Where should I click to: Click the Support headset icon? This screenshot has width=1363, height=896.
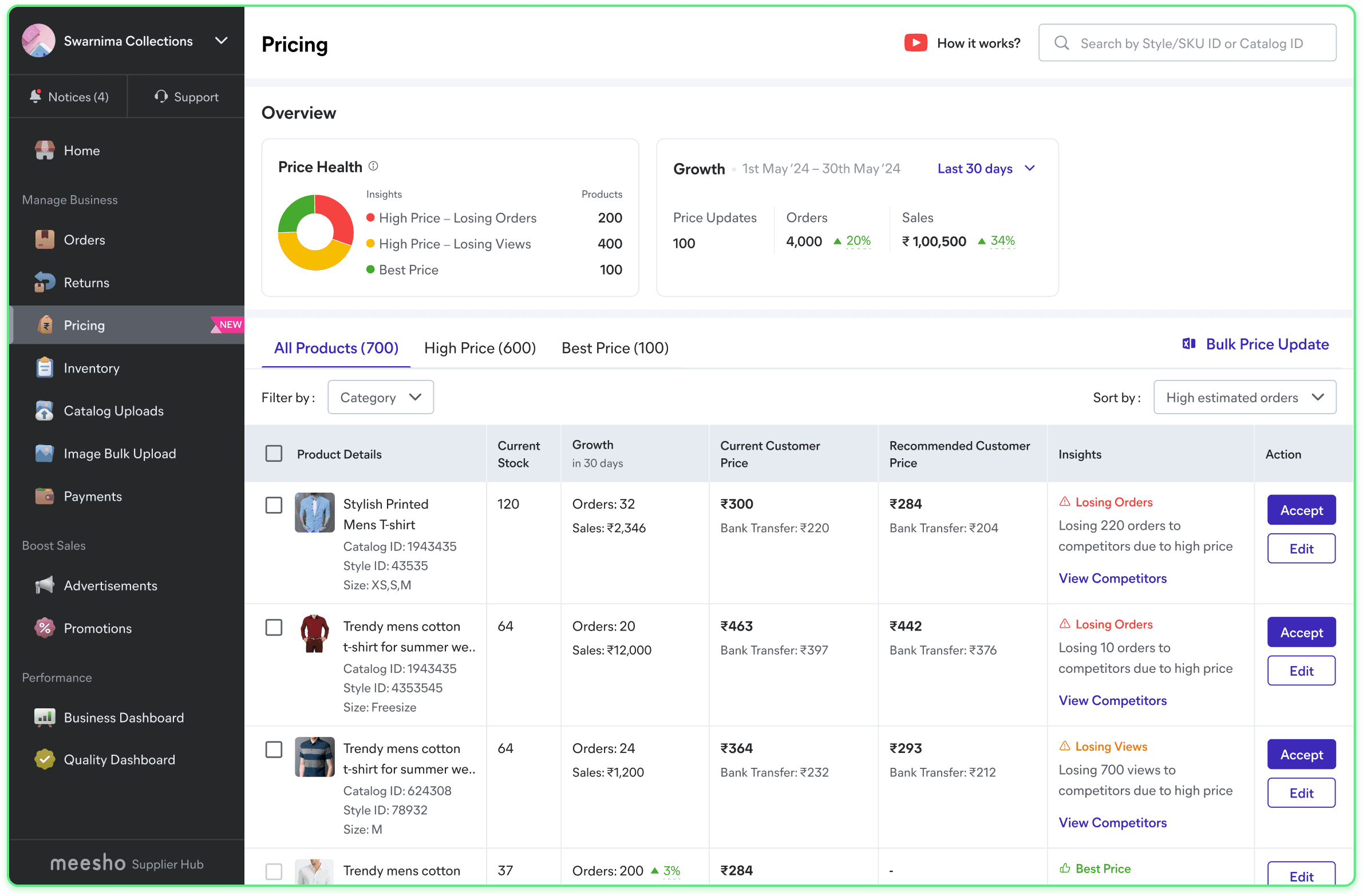point(161,96)
